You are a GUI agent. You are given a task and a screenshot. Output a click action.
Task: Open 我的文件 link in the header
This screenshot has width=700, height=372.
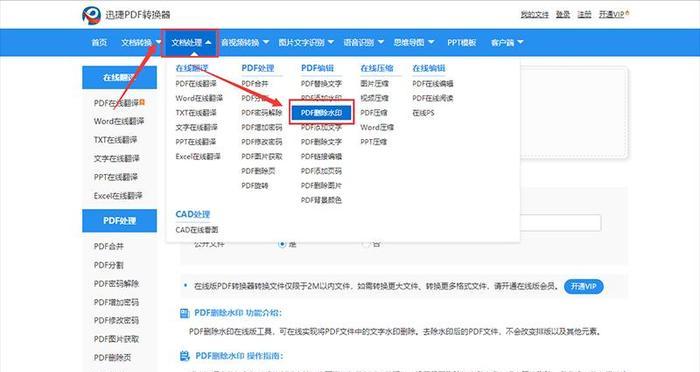(534, 14)
